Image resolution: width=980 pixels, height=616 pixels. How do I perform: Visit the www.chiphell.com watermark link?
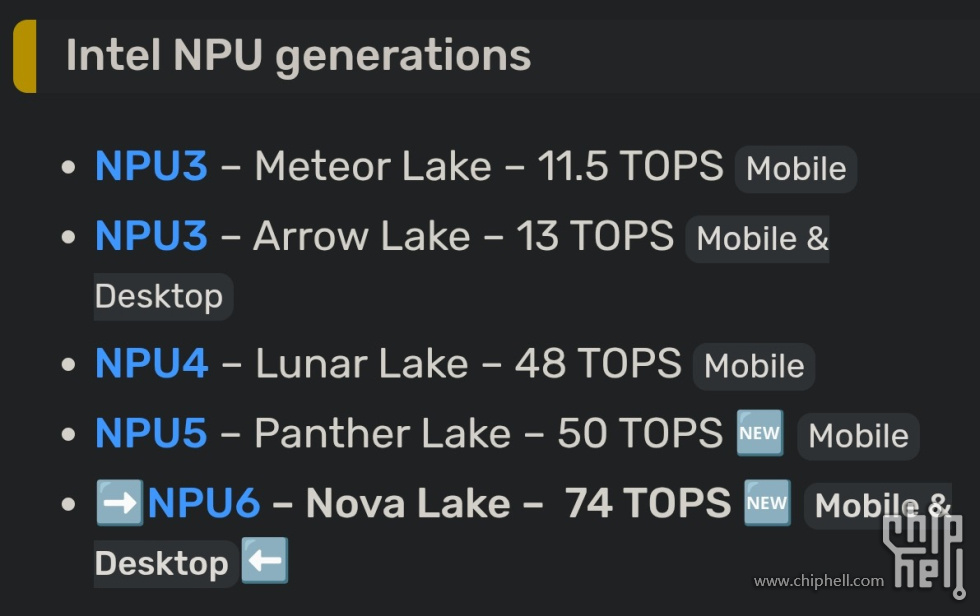pyautogui.click(x=818, y=581)
